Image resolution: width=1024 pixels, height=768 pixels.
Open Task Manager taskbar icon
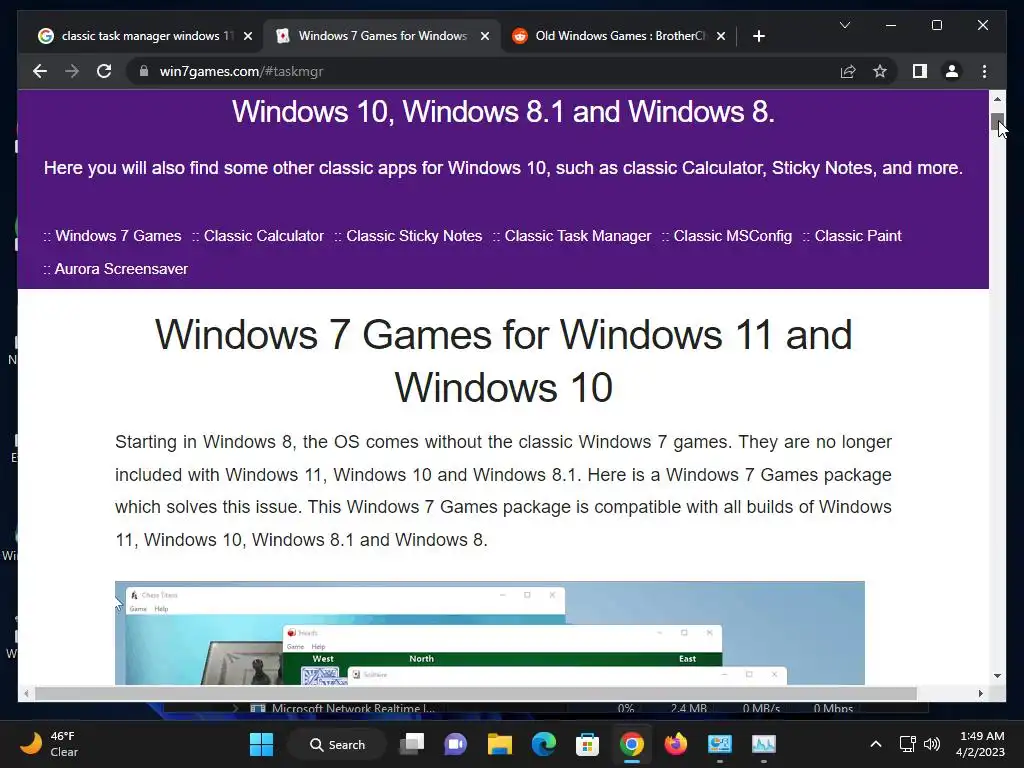coord(763,744)
